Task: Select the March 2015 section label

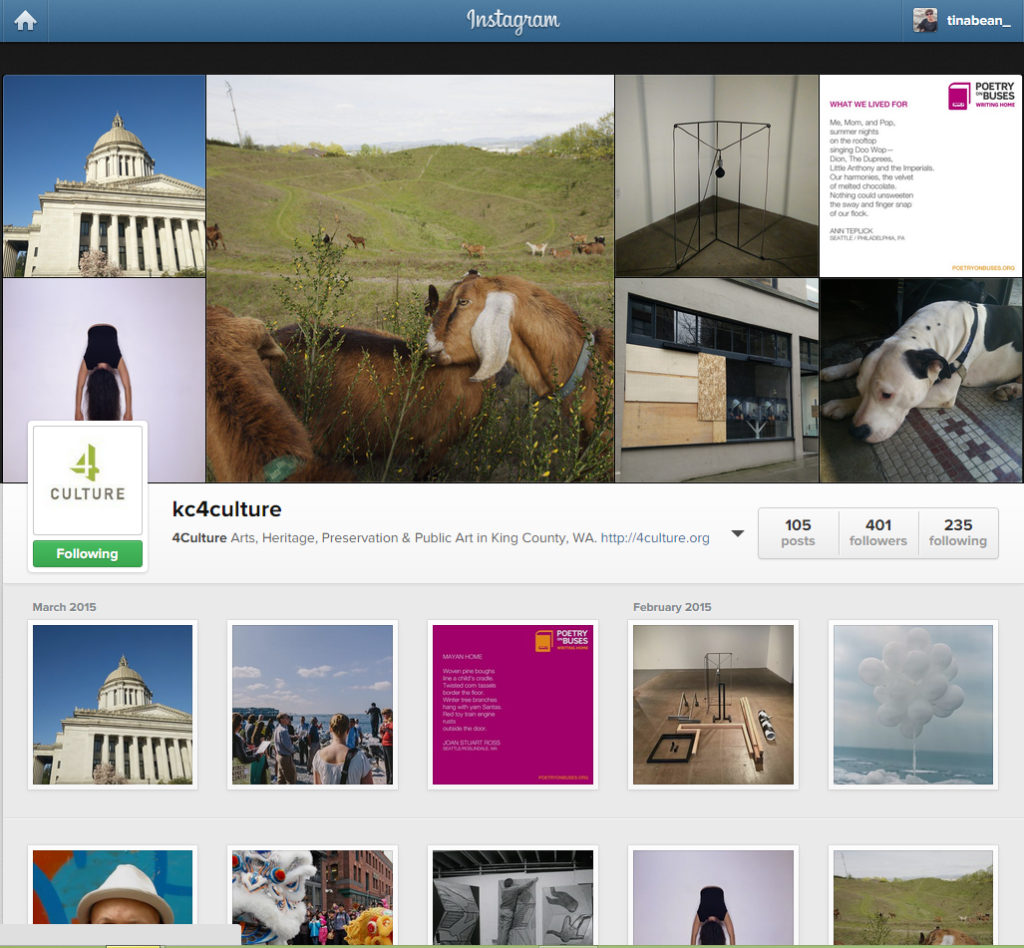Action: 65,607
